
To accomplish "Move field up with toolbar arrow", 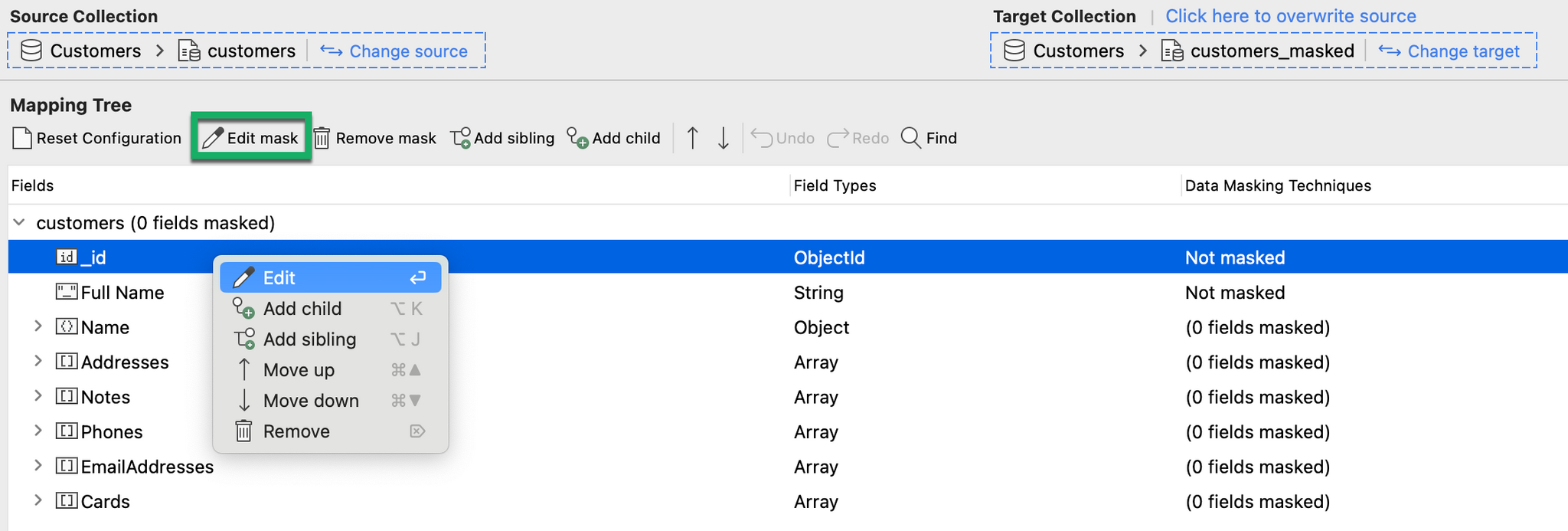I will click(692, 138).
